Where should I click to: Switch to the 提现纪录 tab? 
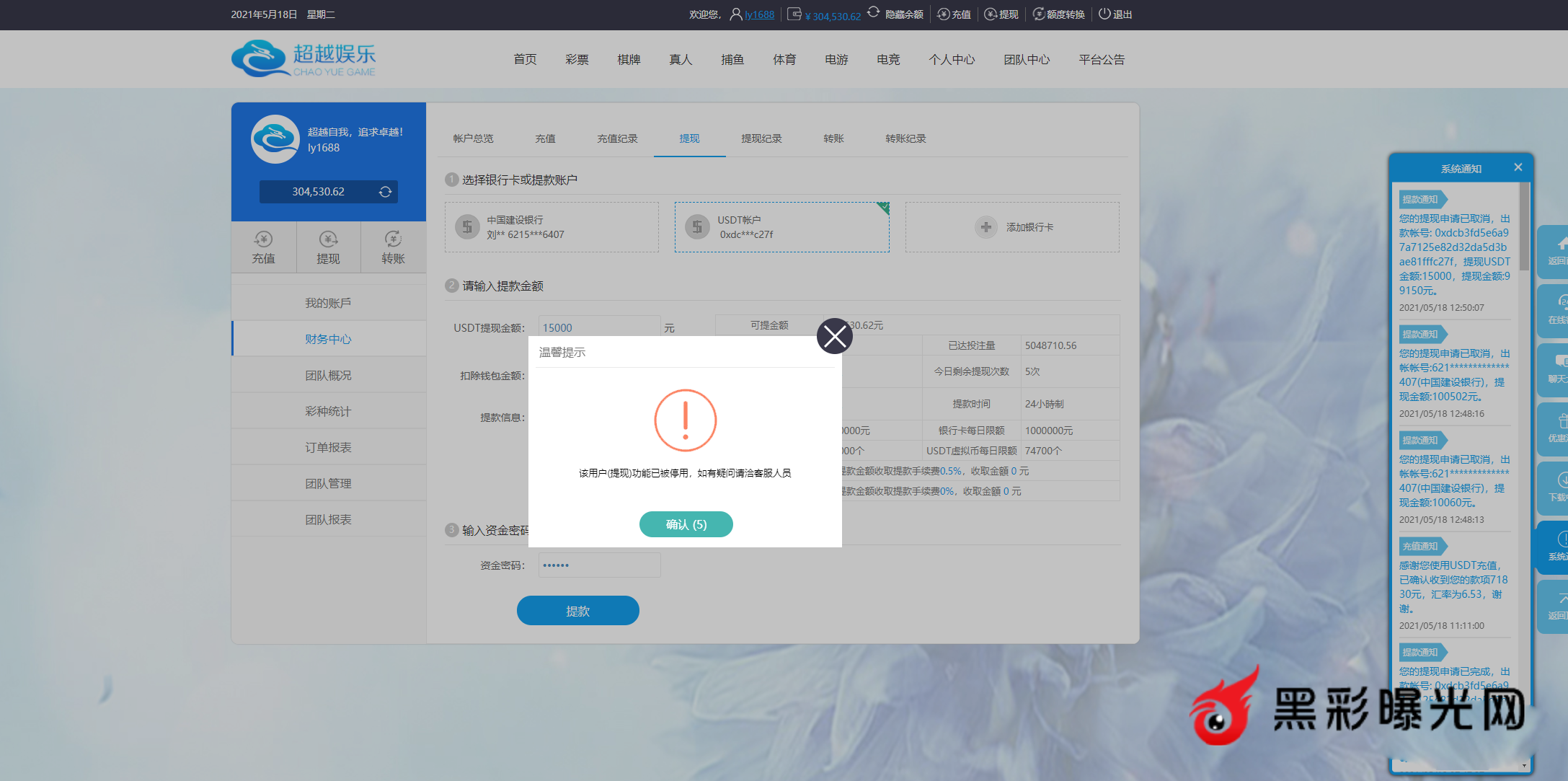click(x=761, y=138)
